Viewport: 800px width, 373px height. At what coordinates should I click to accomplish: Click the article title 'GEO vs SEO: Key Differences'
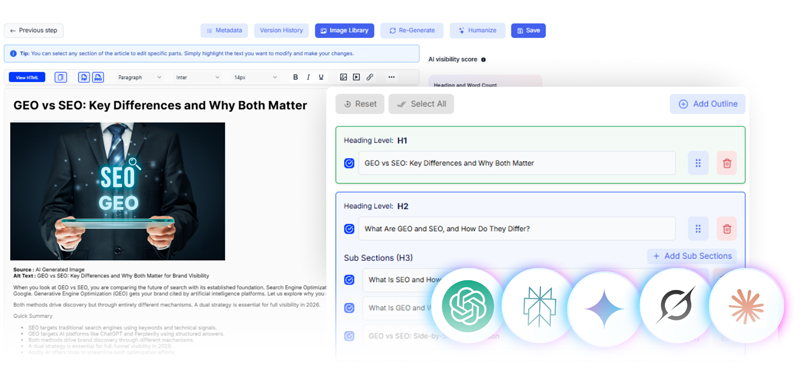(160, 106)
